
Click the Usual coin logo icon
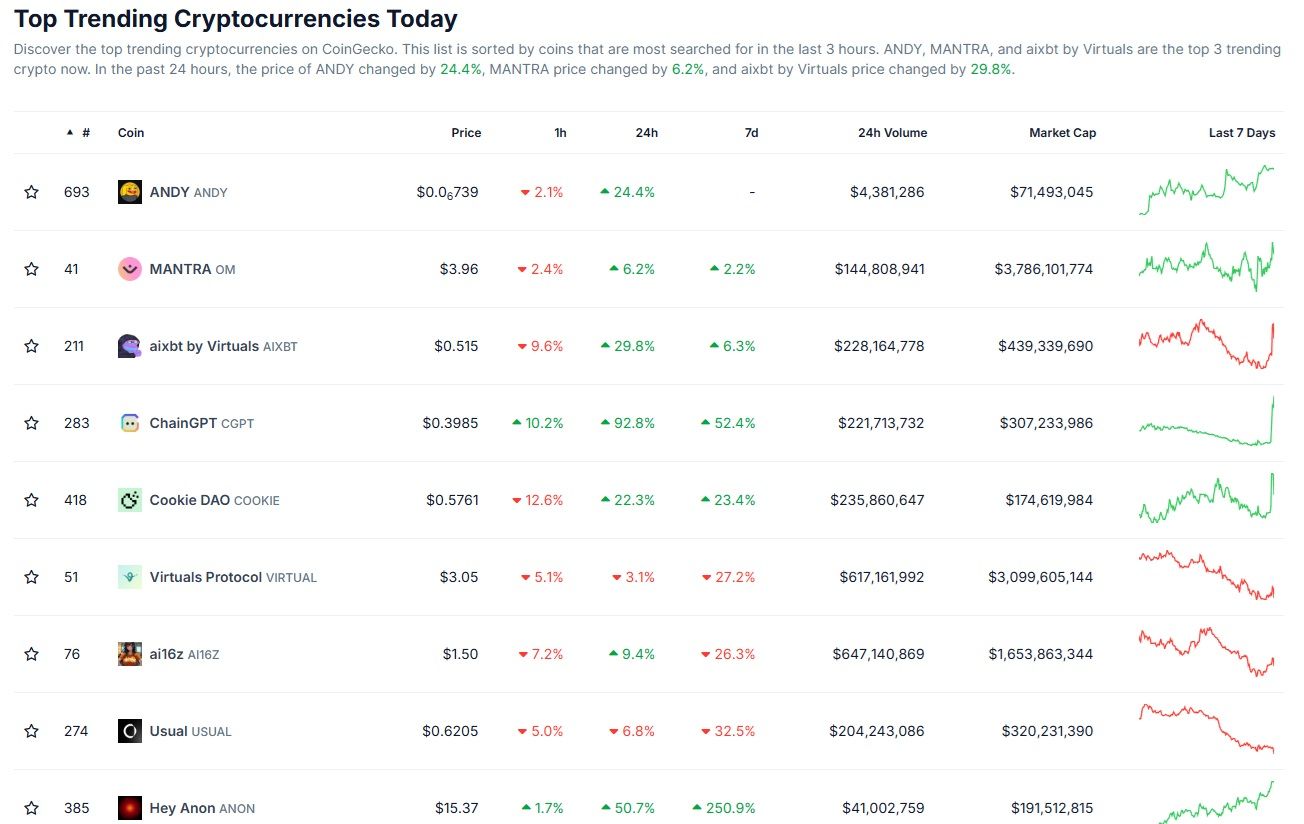[130, 731]
